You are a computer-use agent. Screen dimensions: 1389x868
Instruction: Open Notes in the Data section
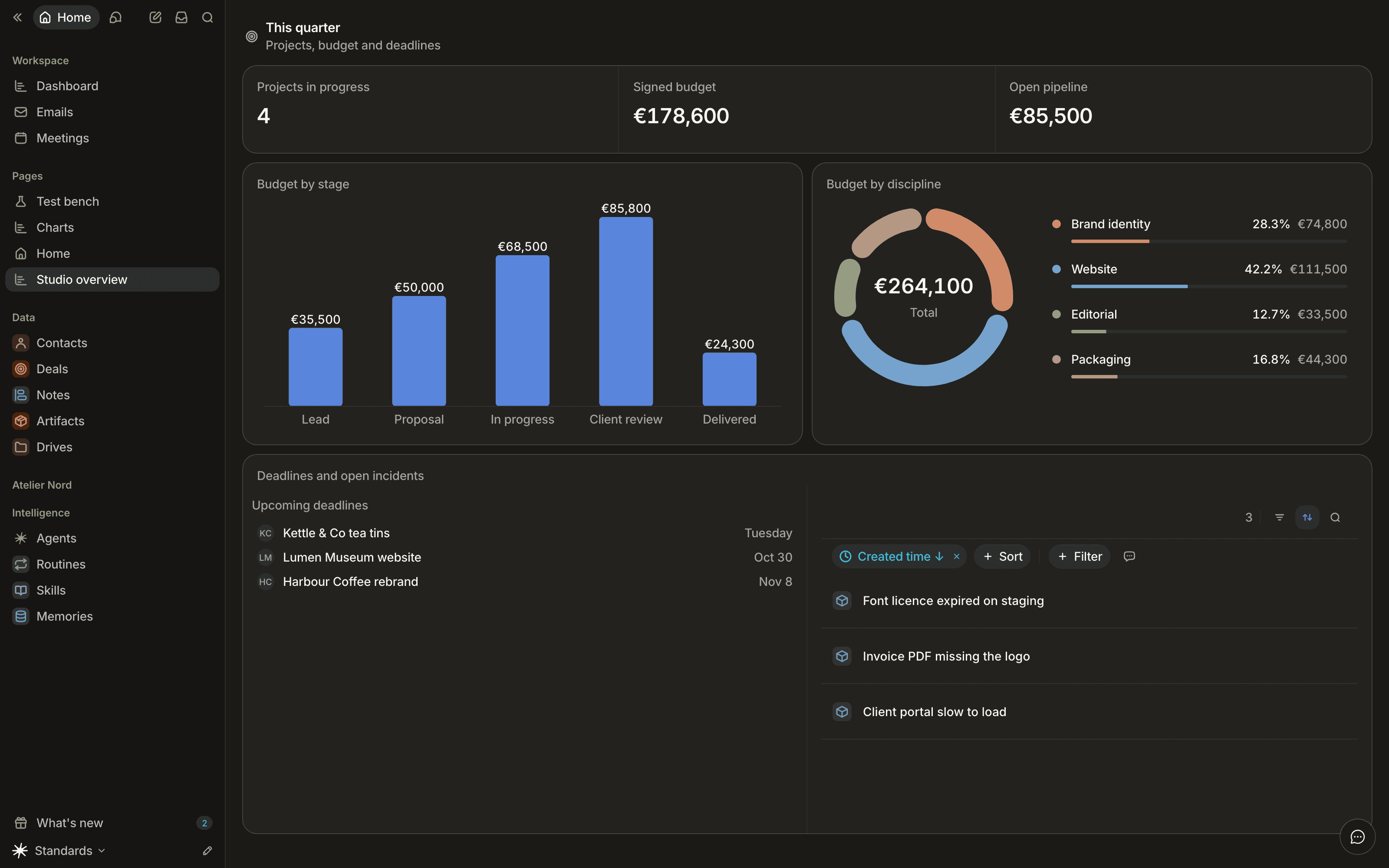coord(112,395)
